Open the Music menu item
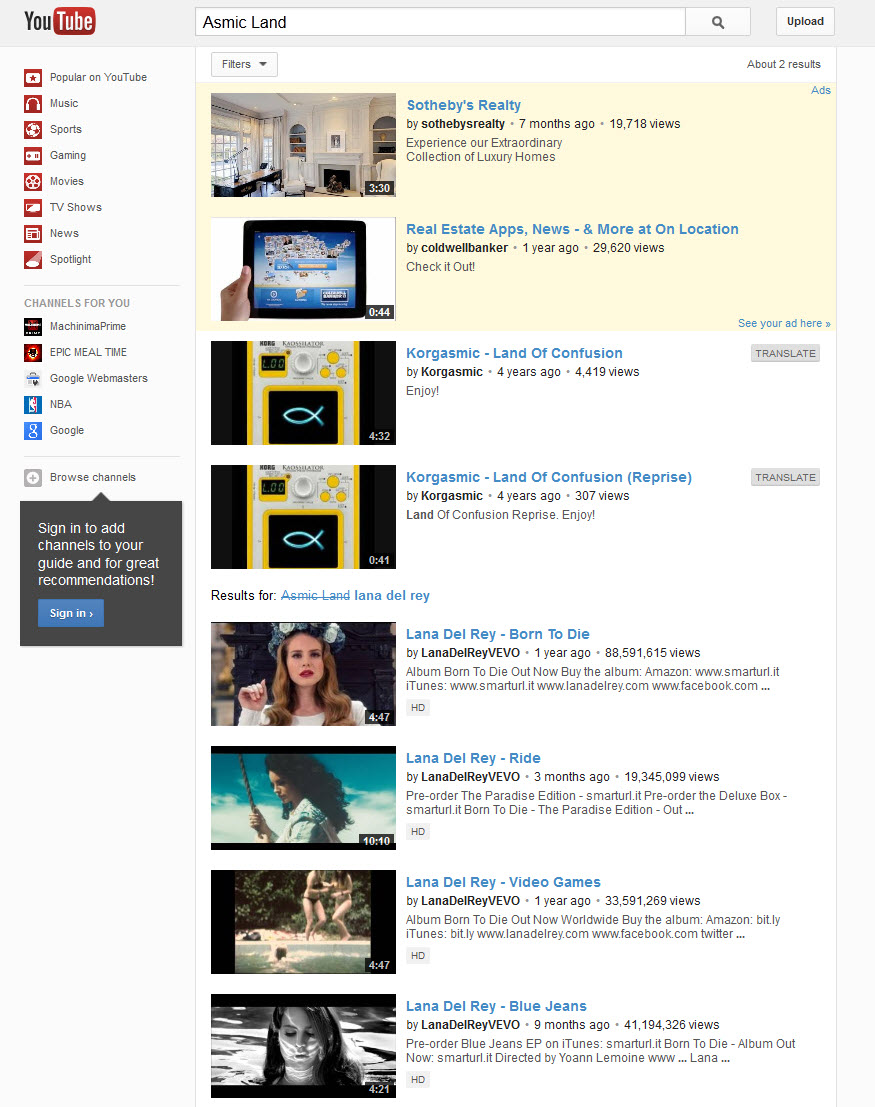875x1107 pixels. (64, 103)
